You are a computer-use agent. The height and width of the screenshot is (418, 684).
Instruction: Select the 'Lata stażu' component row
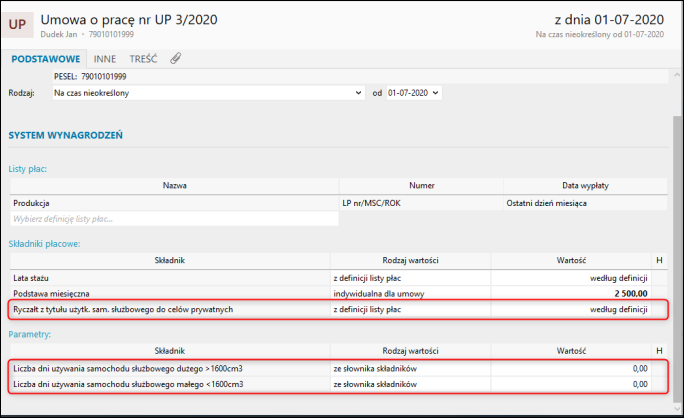(x=339, y=278)
